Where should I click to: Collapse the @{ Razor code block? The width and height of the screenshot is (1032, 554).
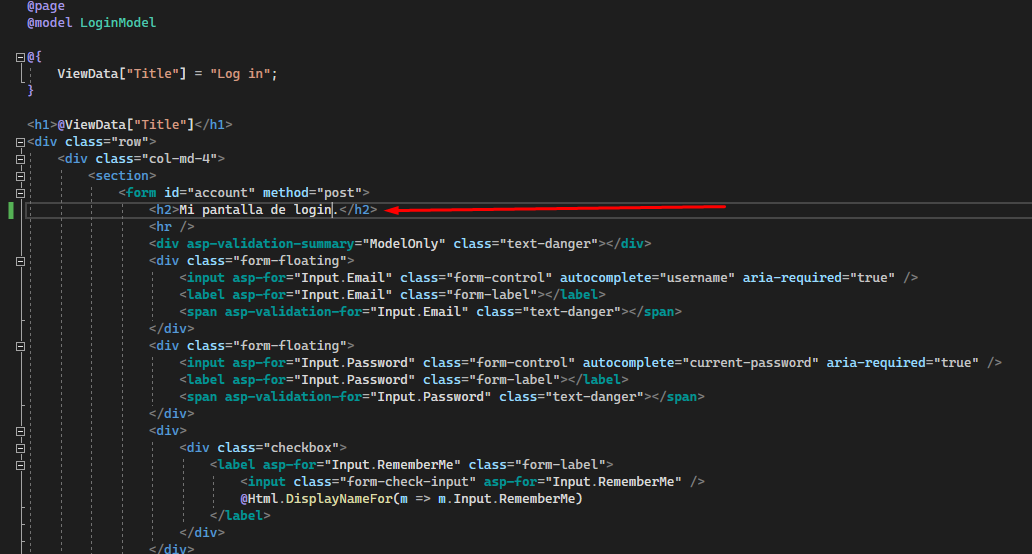tap(20, 57)
